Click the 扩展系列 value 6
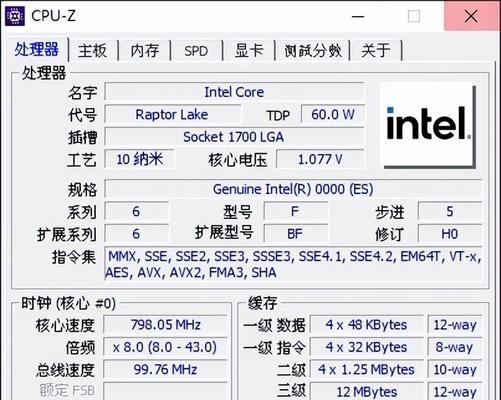 136,234
